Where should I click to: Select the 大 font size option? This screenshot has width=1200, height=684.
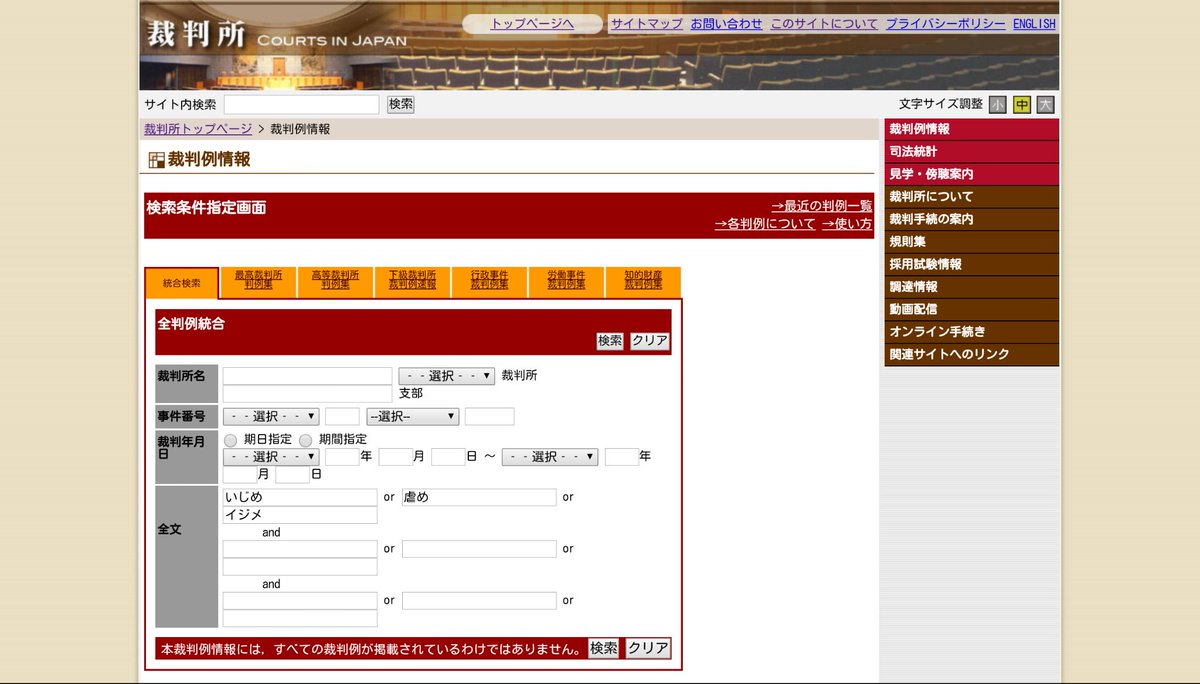tap(1043, 103)
